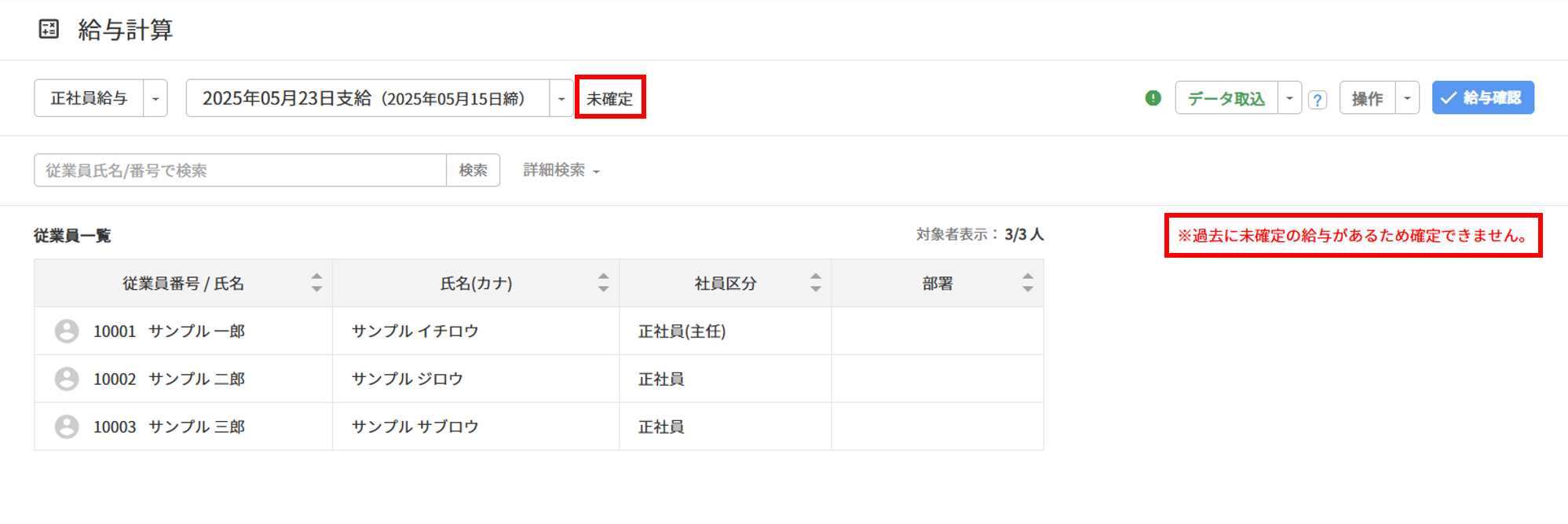Focus the 従業員氏名/番号で検索 input field
1568x524 pixels.
click(239, 170)
